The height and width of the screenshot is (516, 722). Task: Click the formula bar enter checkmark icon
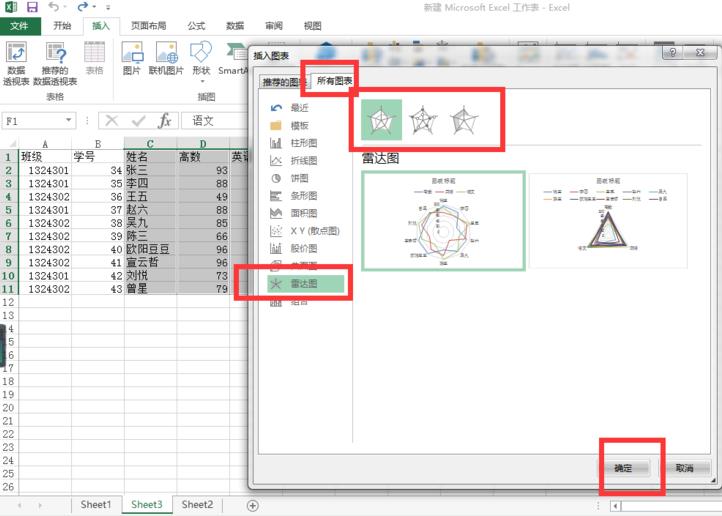click(138, 121)
